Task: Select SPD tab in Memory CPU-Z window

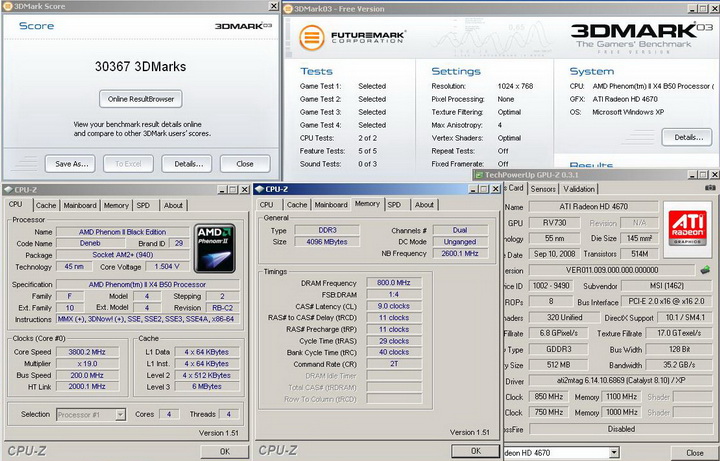Action: click(x=394, y=205)
